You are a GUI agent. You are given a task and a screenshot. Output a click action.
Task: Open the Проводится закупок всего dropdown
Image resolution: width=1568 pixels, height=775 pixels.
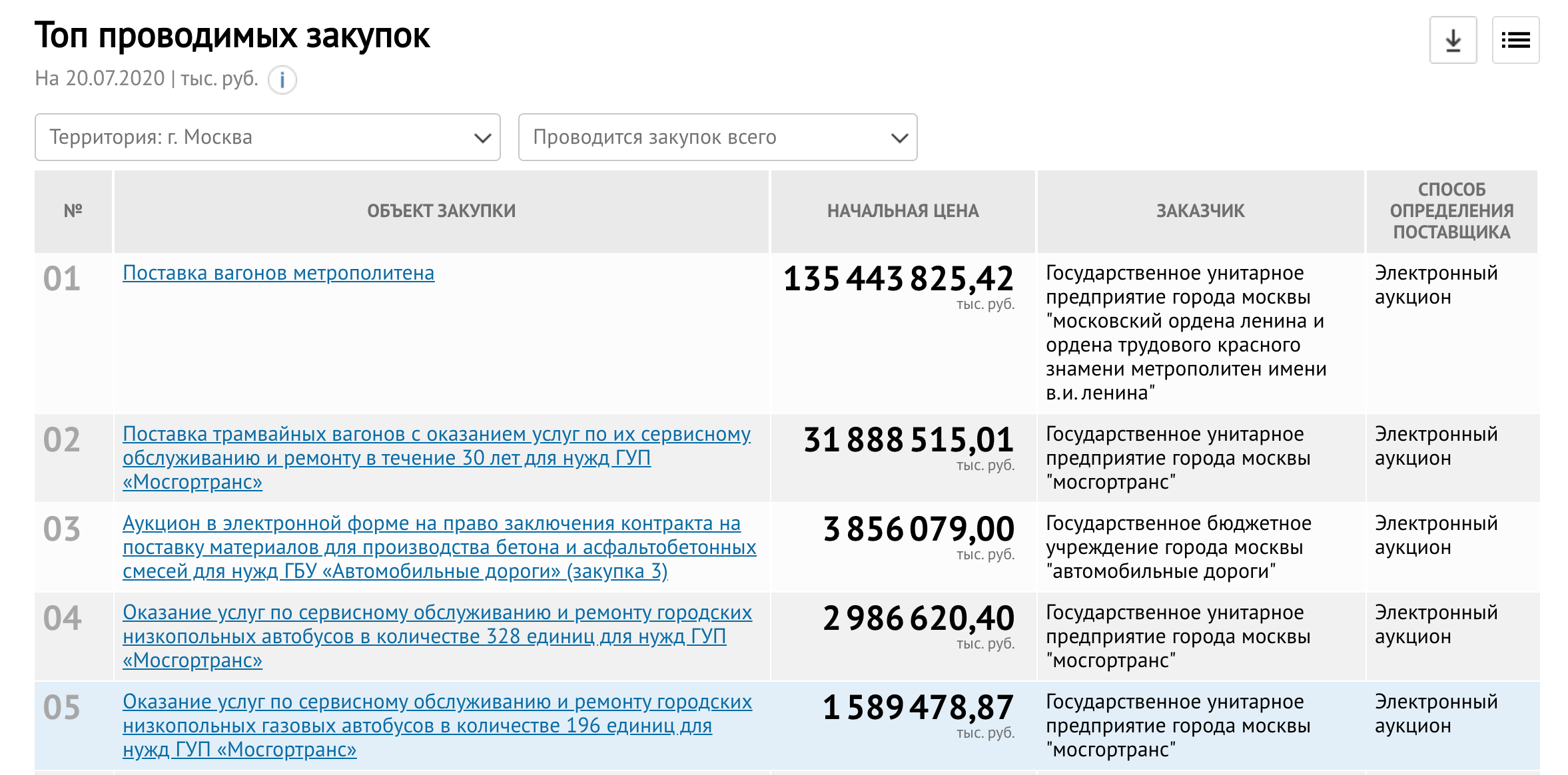point(717,137)
